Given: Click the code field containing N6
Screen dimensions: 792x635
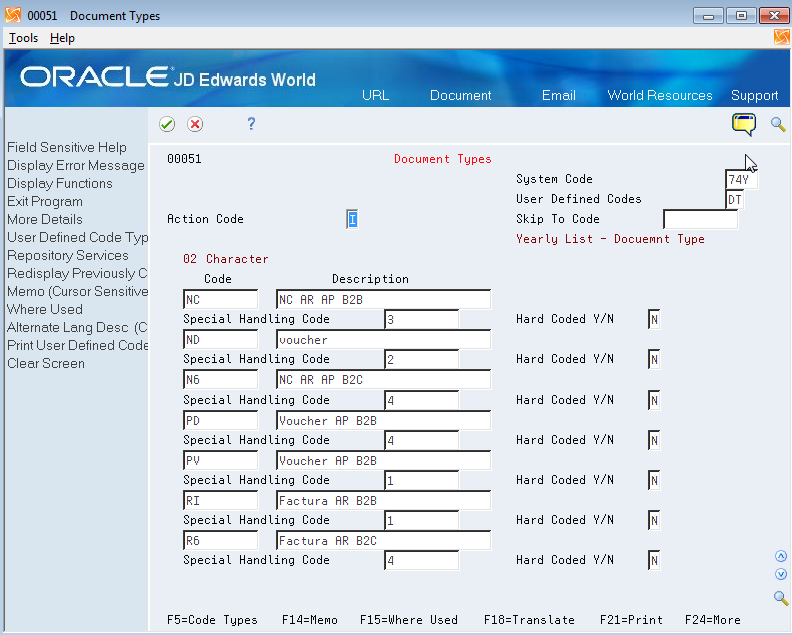Looking at the screenshot, I should 221,380.
